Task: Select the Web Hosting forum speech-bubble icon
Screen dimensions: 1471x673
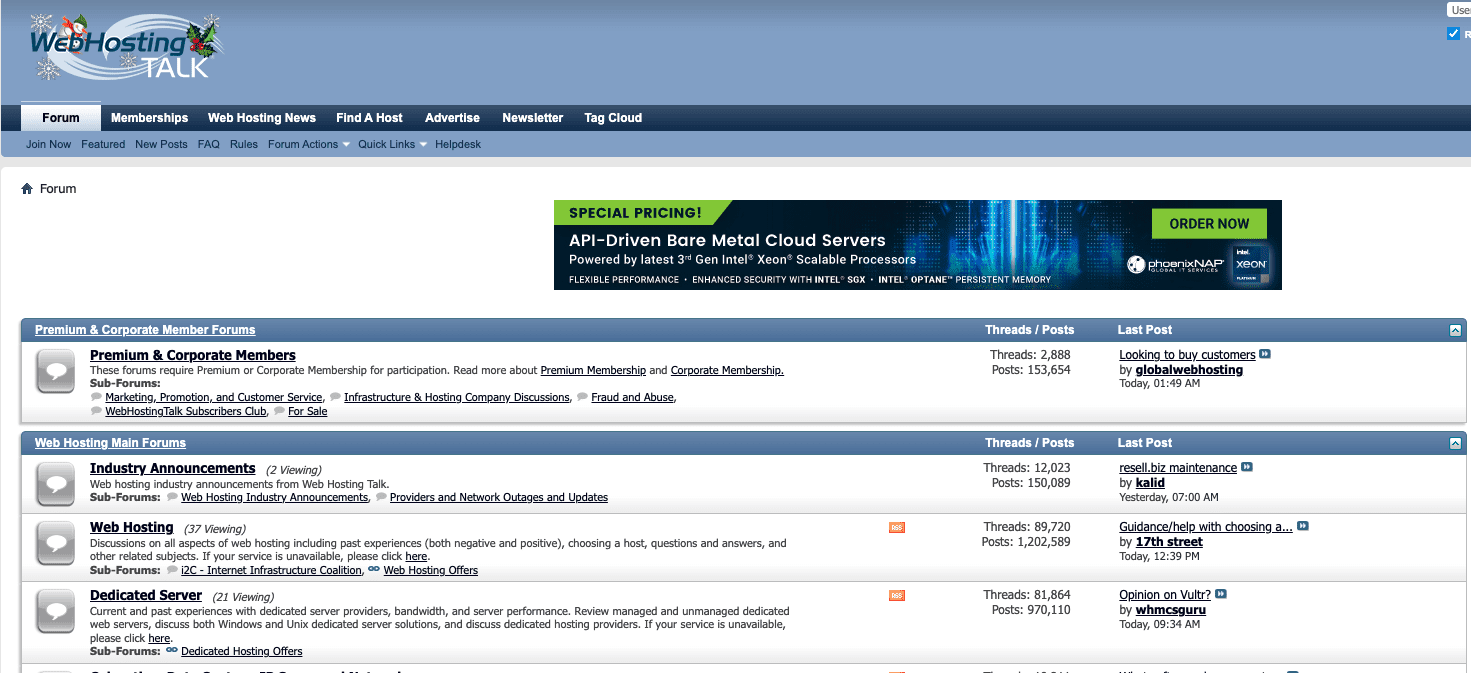Action: pos(55,543)
